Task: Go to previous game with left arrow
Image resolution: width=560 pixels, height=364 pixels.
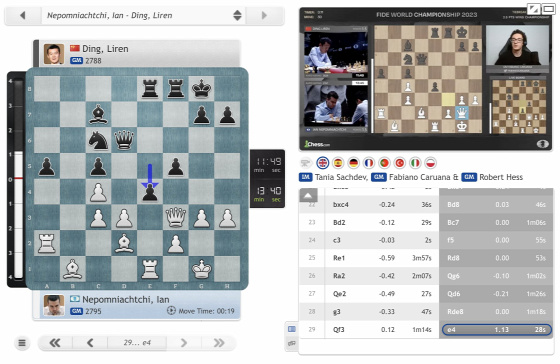Action: (x=23, y=15)
